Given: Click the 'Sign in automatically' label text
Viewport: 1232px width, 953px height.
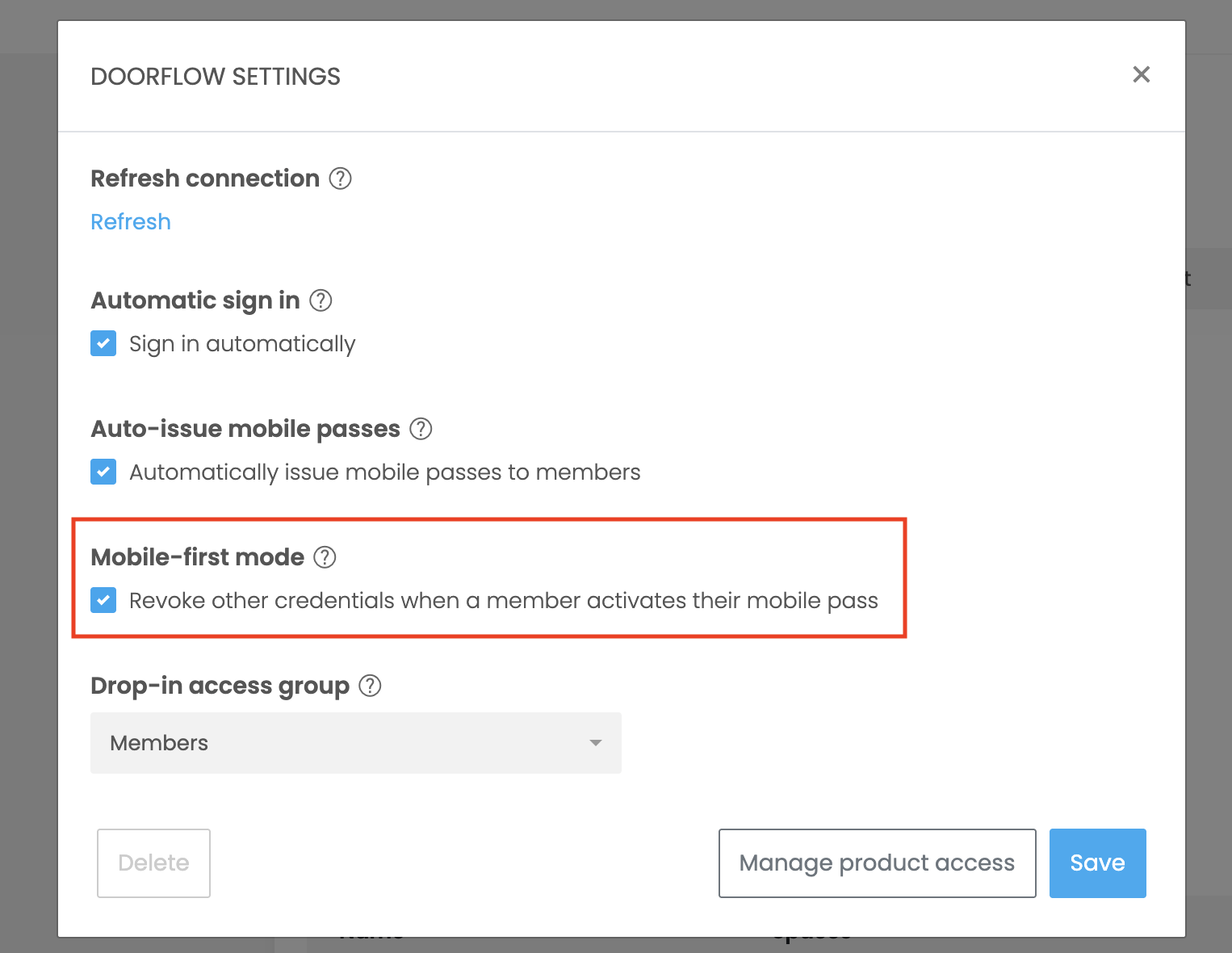Looking at the screenshot, I should [242, 344].
